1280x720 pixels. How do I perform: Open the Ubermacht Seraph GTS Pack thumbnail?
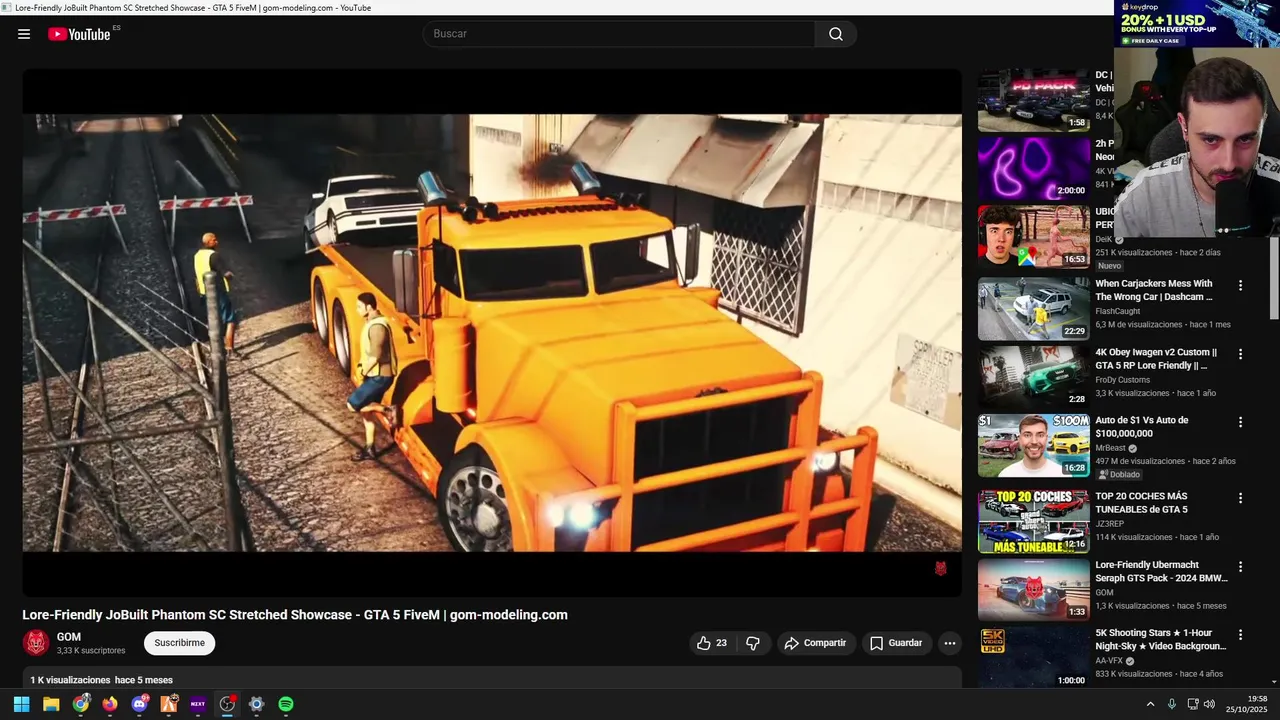coord(1033,589)
